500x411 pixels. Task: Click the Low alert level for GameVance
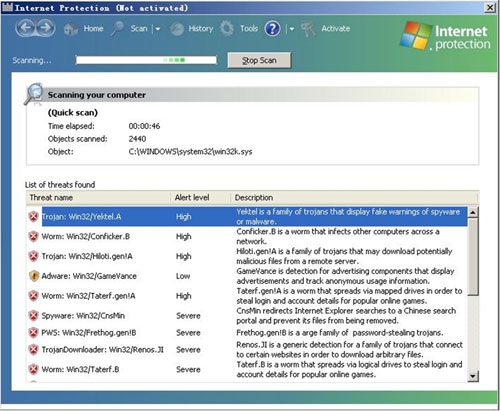click(x=183, y=276)
